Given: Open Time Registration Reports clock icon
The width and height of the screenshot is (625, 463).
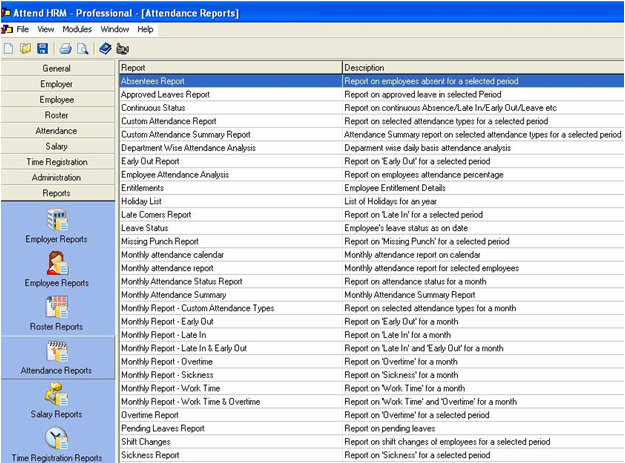Looking at the screenshot, I should pos(56,438).
